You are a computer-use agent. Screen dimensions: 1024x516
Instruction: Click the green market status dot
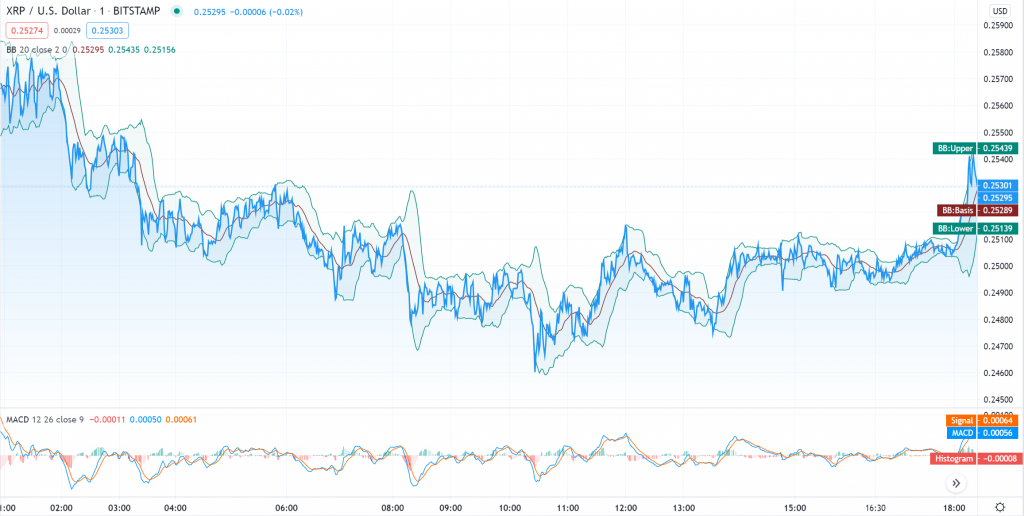[177, 11]
